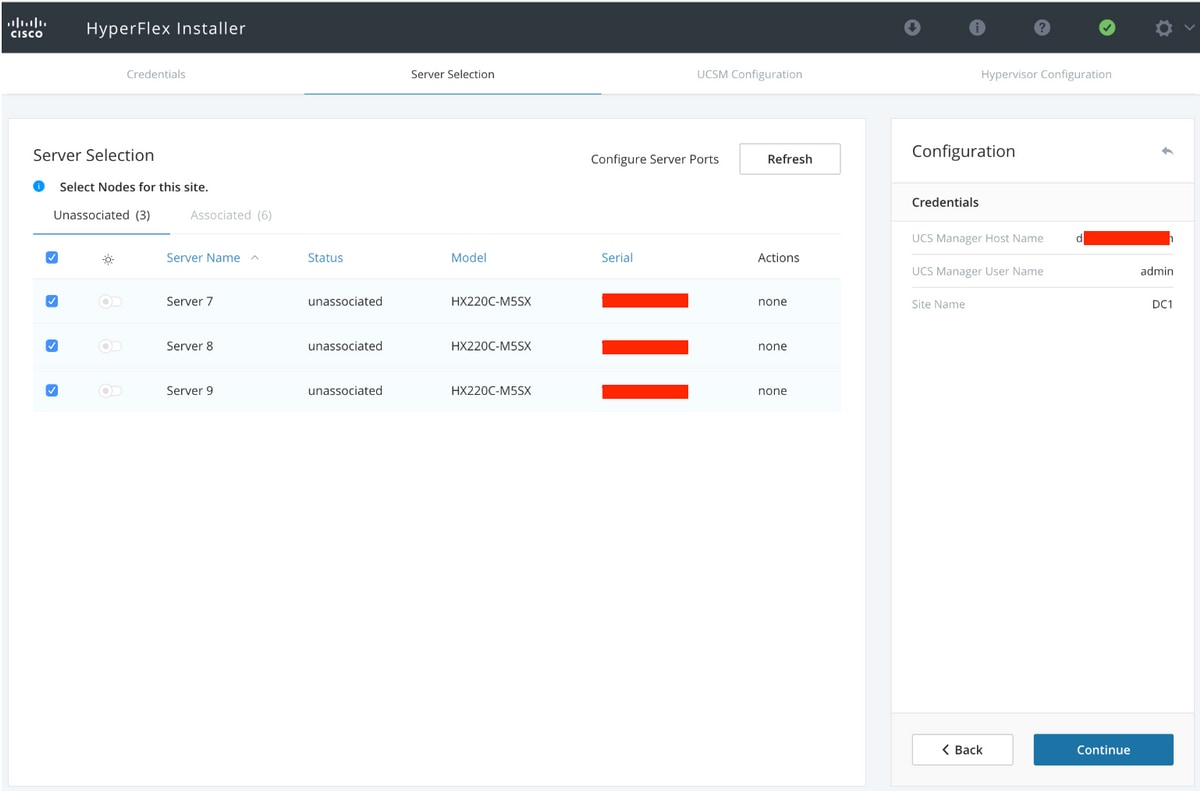Open the UCSM Configuration step tab
Image resolution: width=1200 pixels, height=791 pixels.
coord(750,74)
